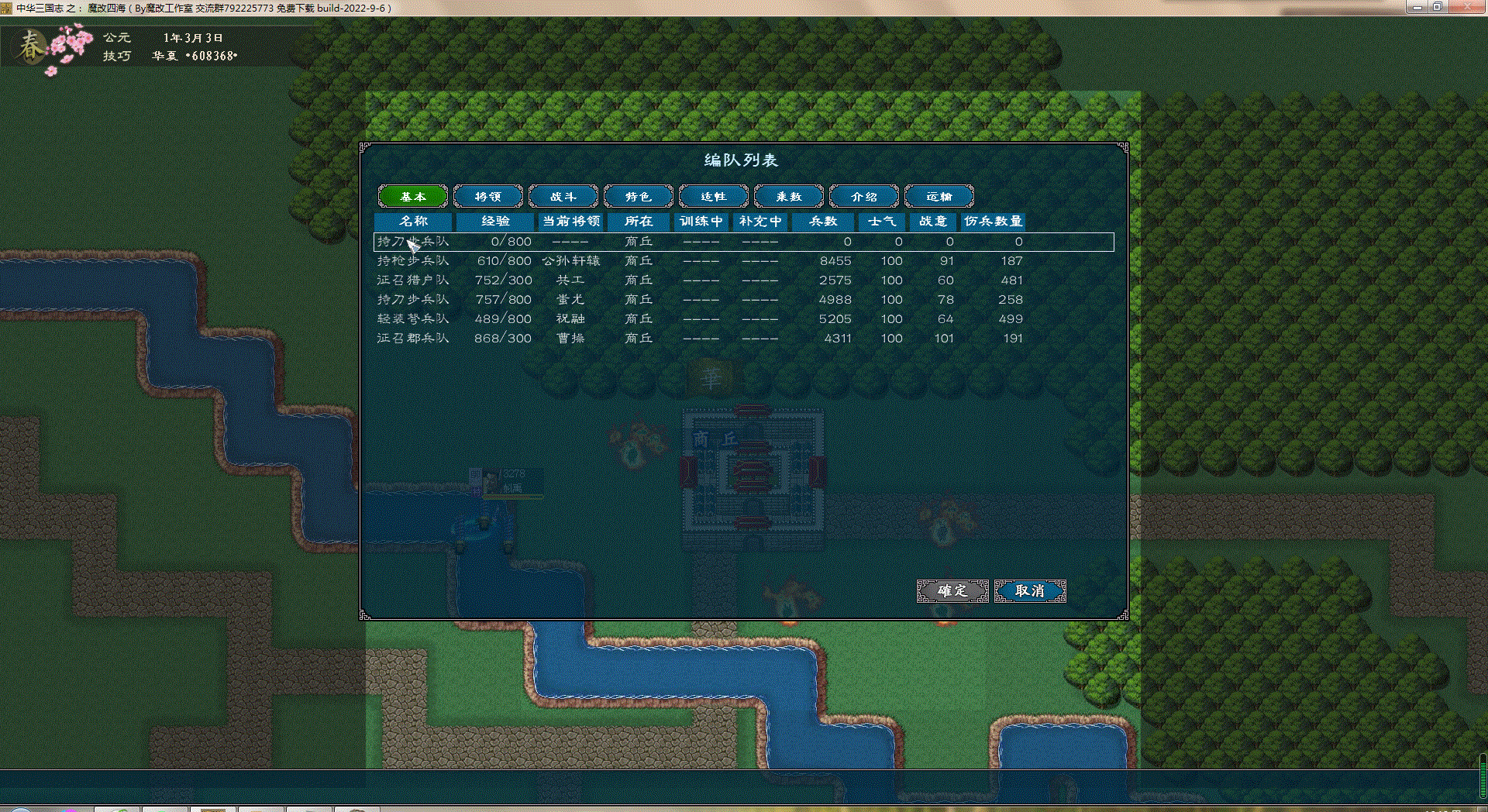Select the 持枪步兵队 unit row
The image size is (1488, 812).
click(x=743, y=261)
